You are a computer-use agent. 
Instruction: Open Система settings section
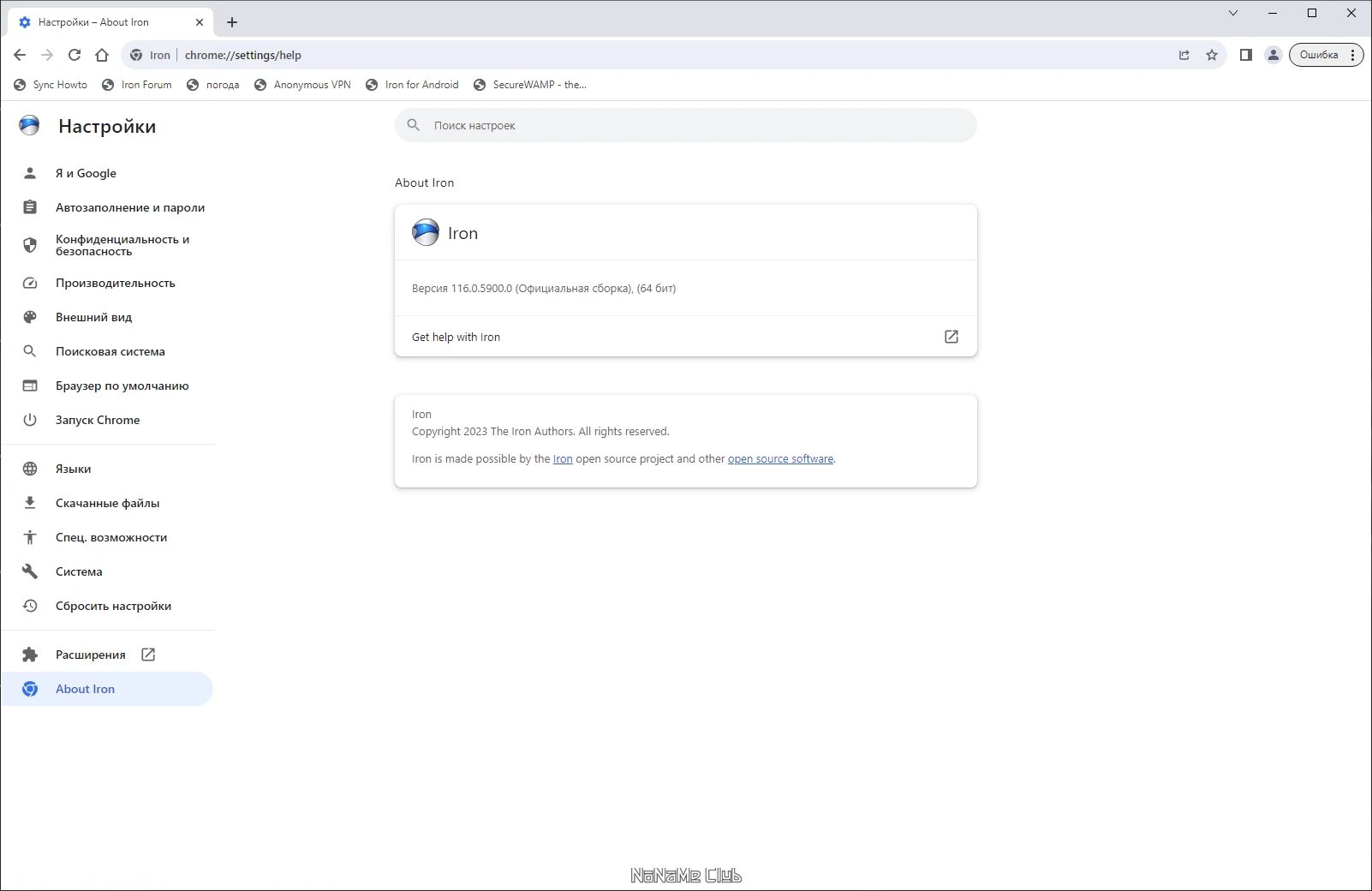[107, 571]
